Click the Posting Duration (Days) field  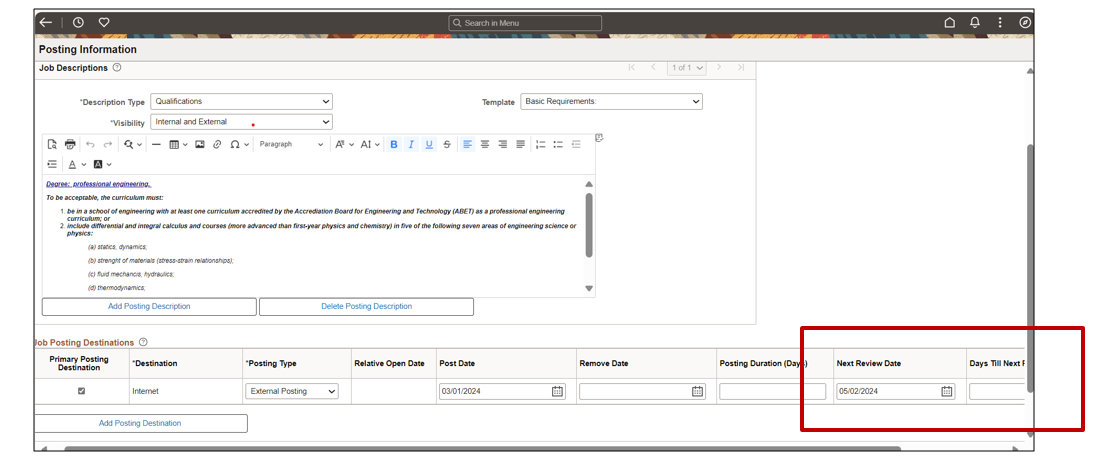tap(772, 391)
